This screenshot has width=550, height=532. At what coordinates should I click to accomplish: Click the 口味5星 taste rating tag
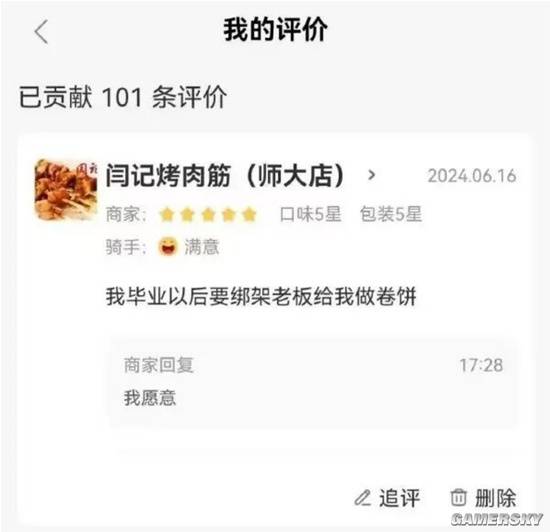point(310,214)
